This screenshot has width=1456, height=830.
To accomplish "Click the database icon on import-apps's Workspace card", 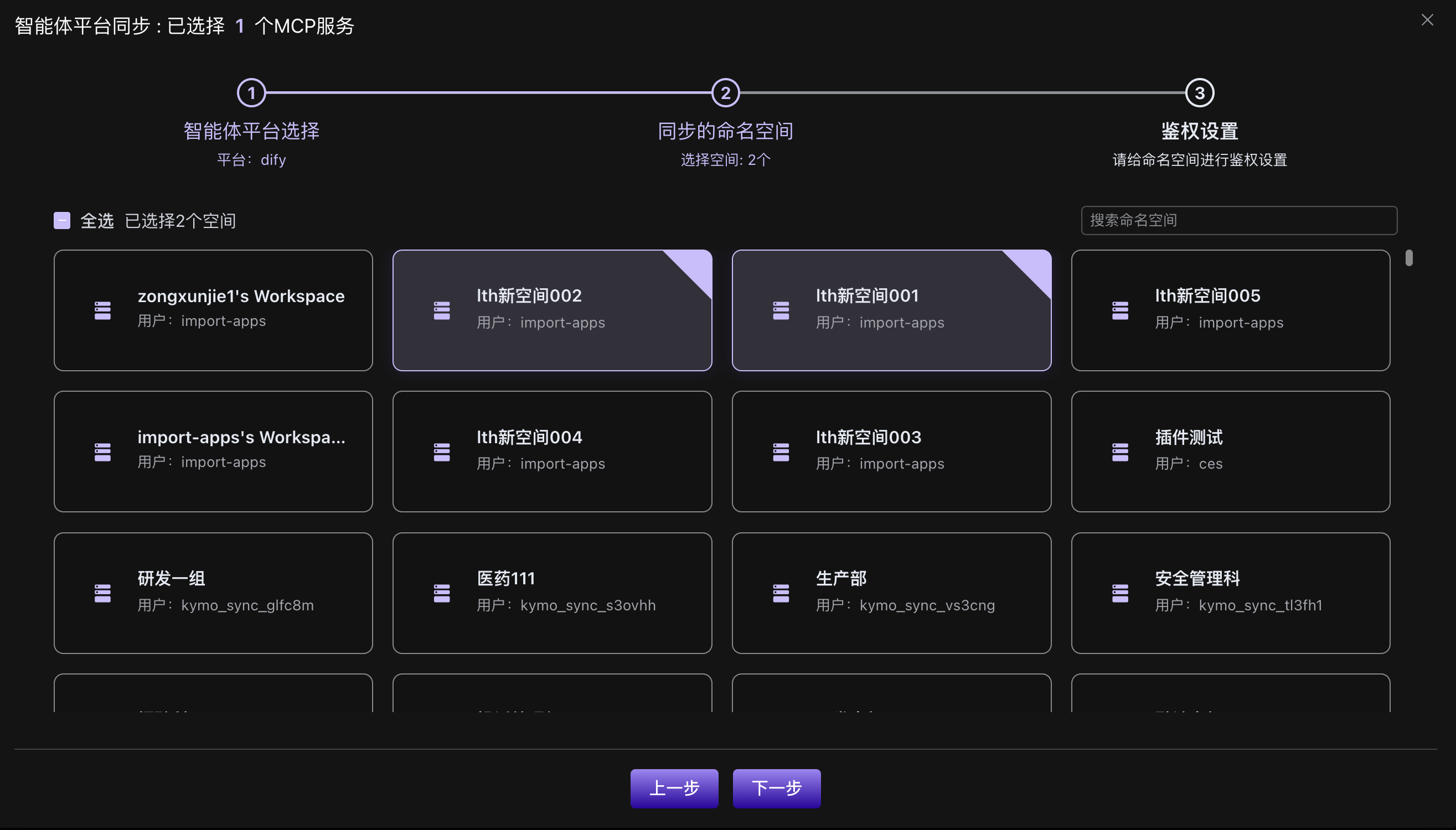I will pyautogui.click(x=102, y=451).
